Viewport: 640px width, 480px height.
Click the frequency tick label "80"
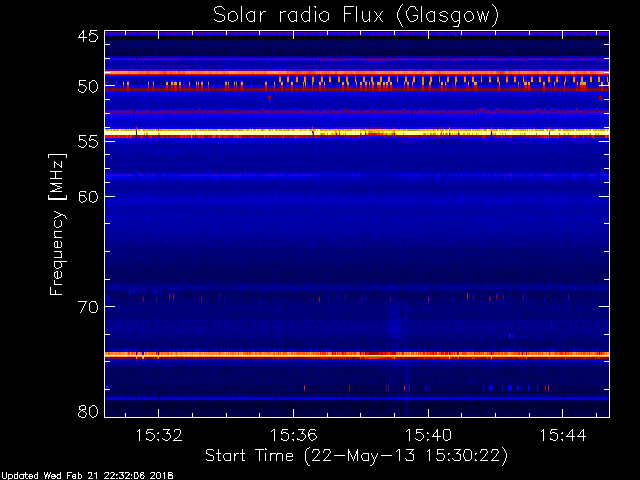point(88,411)
